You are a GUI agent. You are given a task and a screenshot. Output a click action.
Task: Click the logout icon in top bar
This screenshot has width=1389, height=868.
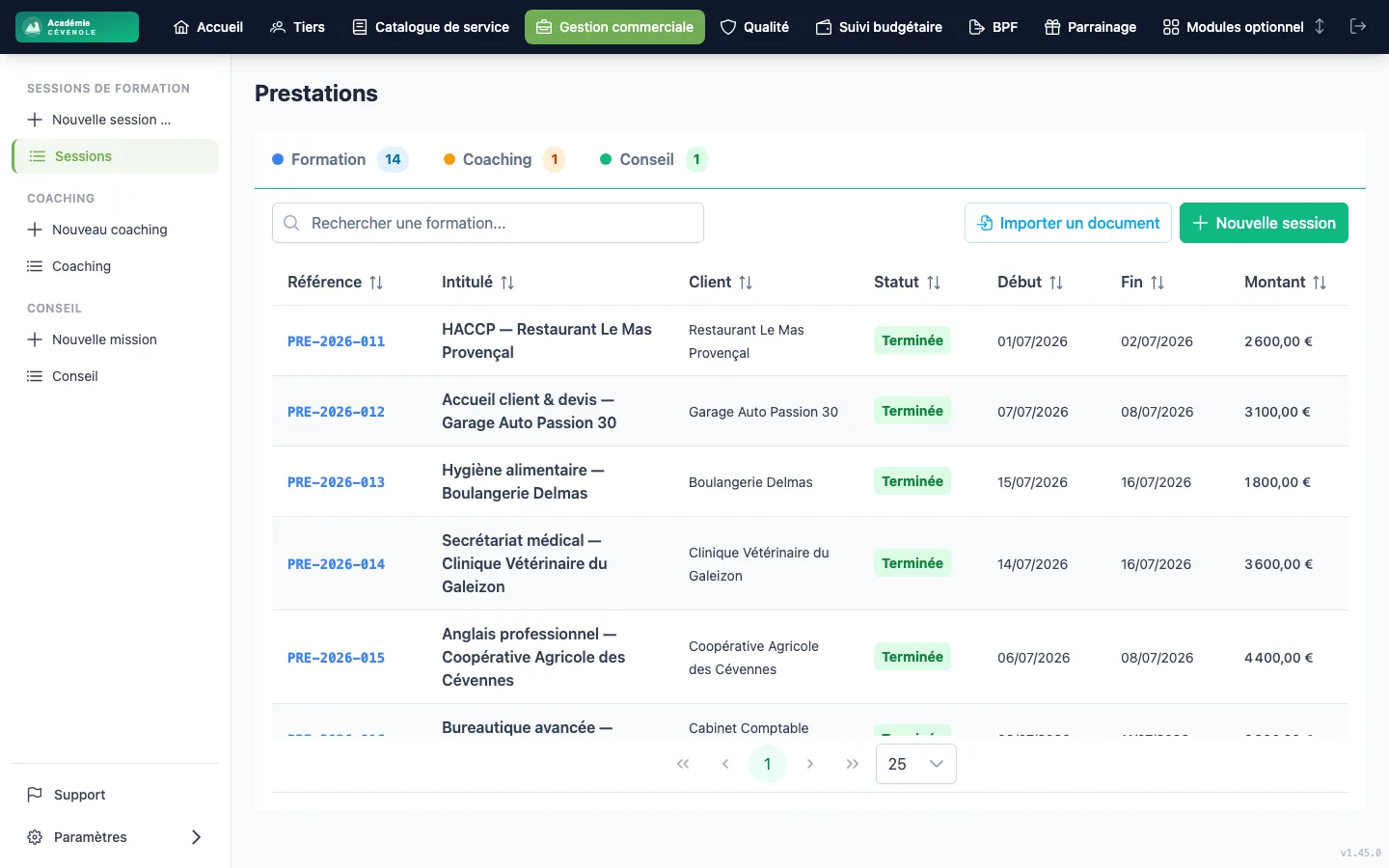click(1358, 26)
